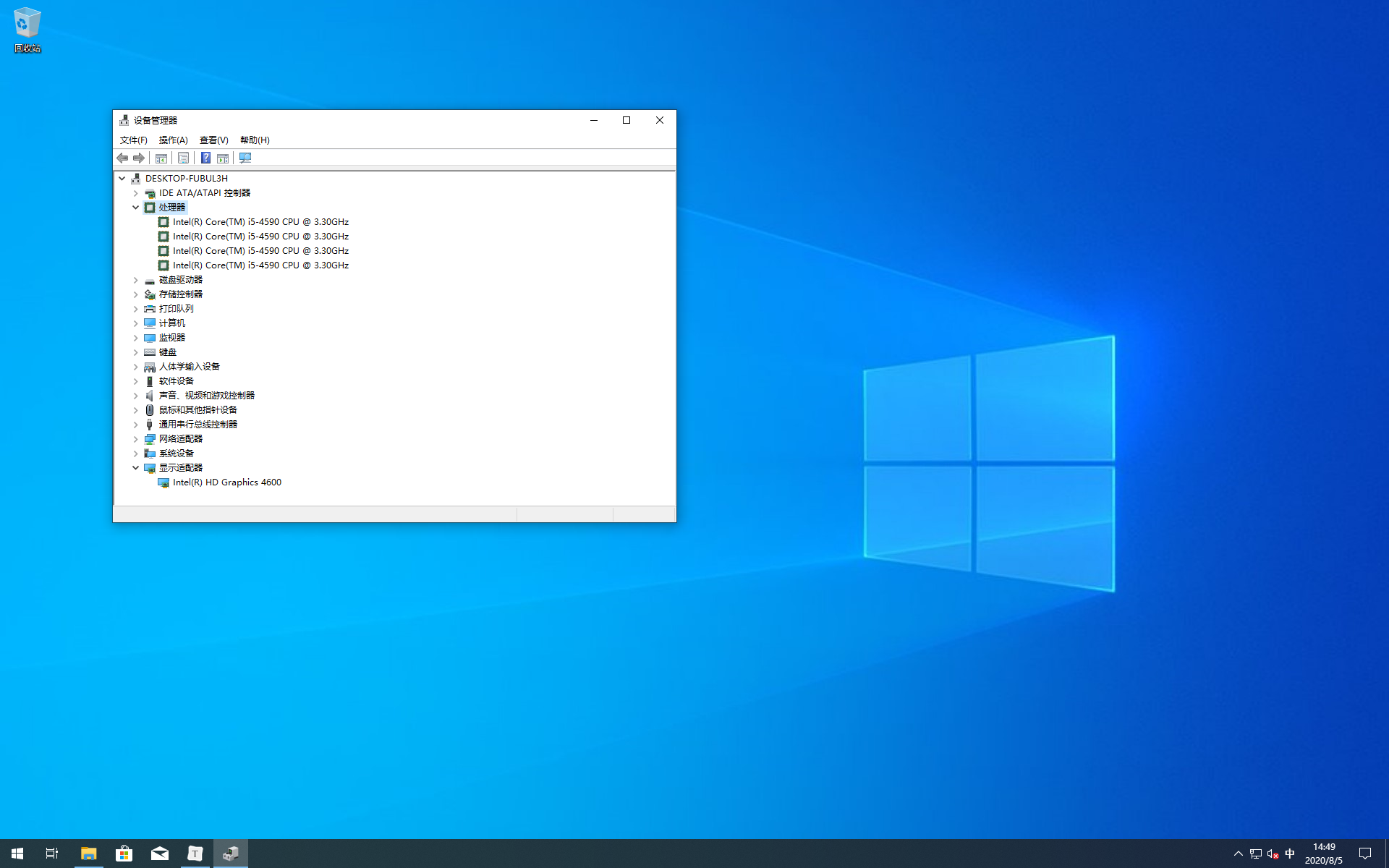The height and width of the screenshot is (868, 1389).
Task: Open the 查看(V) menu
Action: click(213, 140)
